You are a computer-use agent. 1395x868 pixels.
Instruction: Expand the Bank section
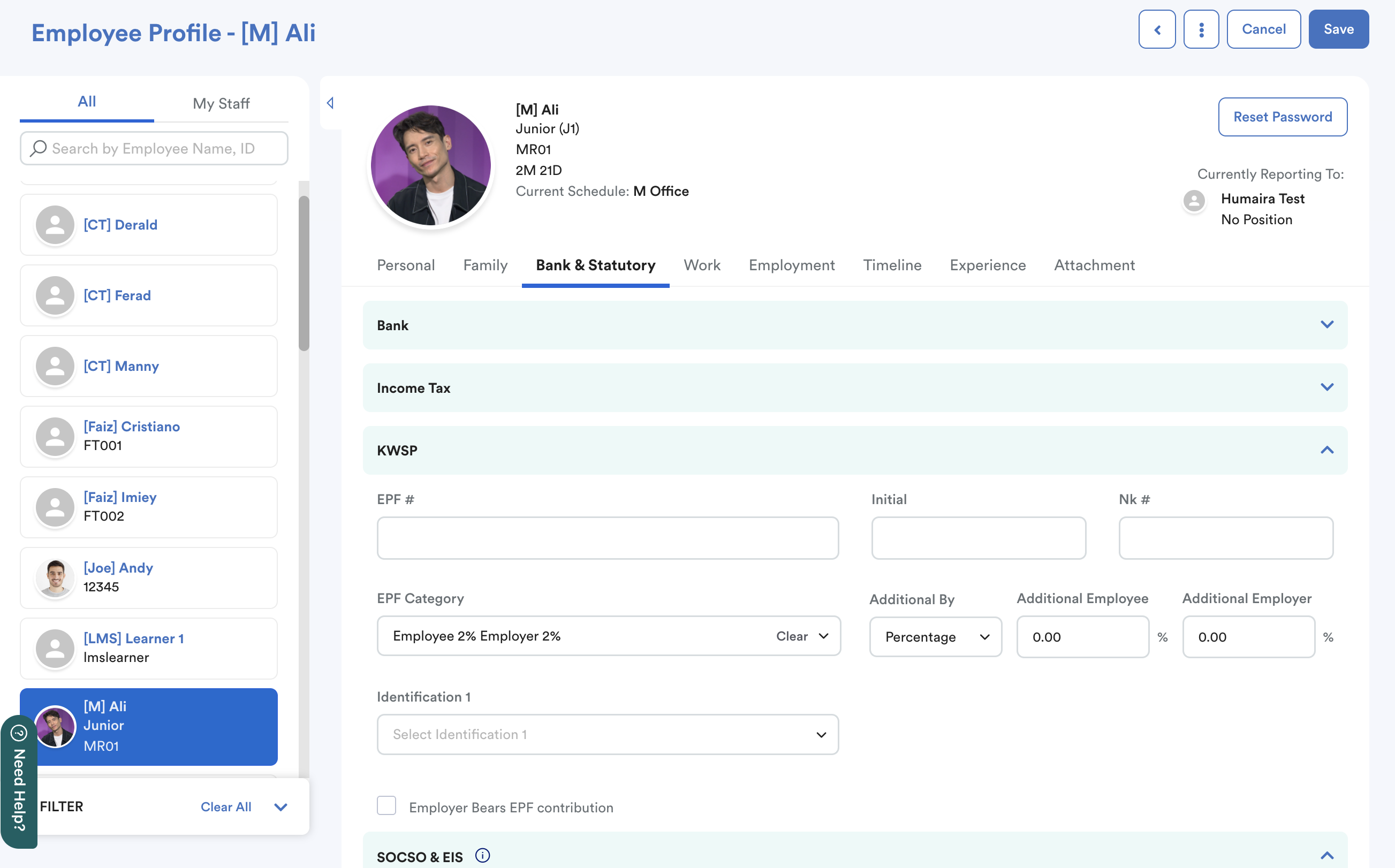[1326, 325]
